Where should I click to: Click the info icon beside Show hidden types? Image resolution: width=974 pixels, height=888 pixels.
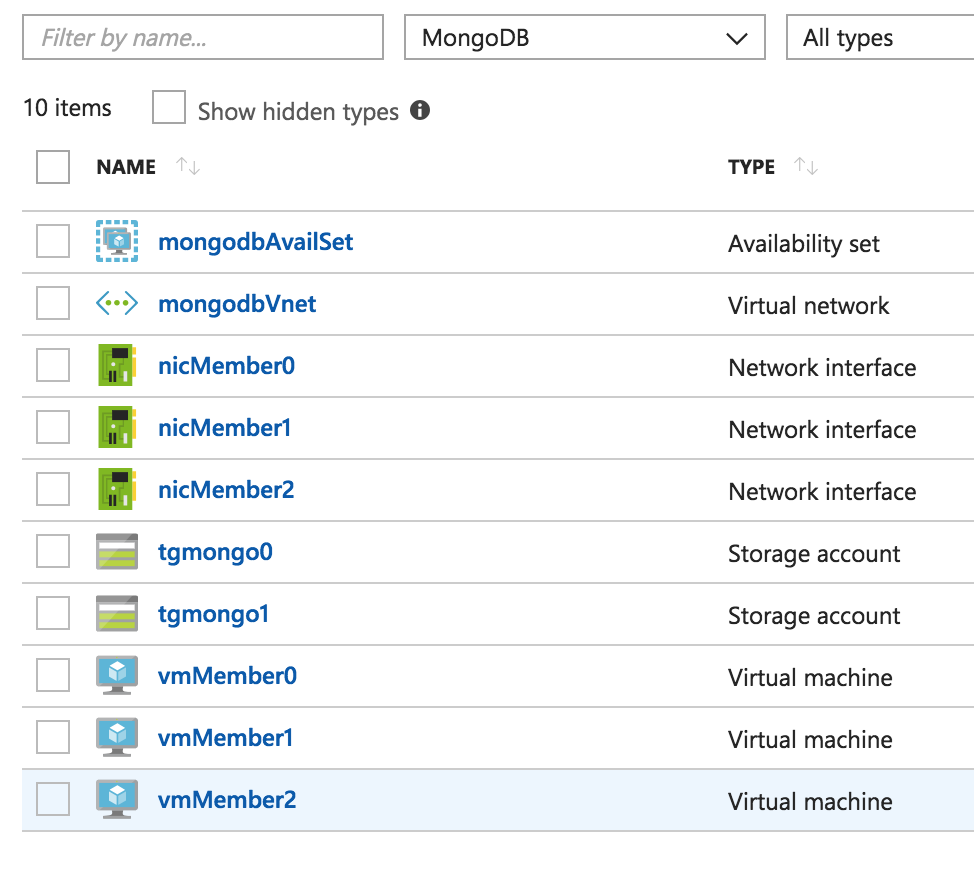[x=420, y=110]
